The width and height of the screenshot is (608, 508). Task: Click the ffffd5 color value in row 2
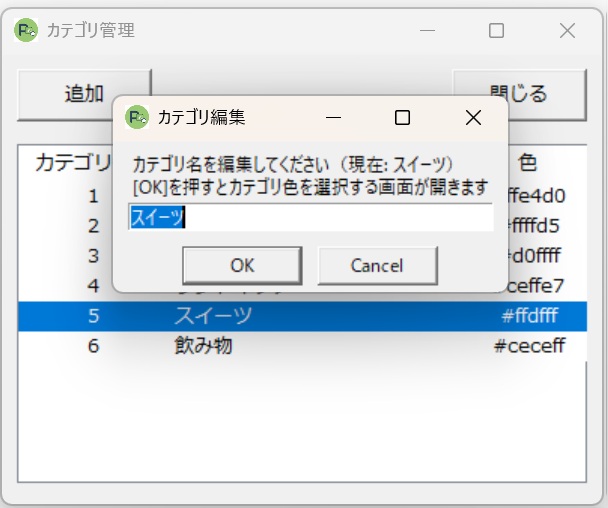pyautogui.click(x=534, y=226)
